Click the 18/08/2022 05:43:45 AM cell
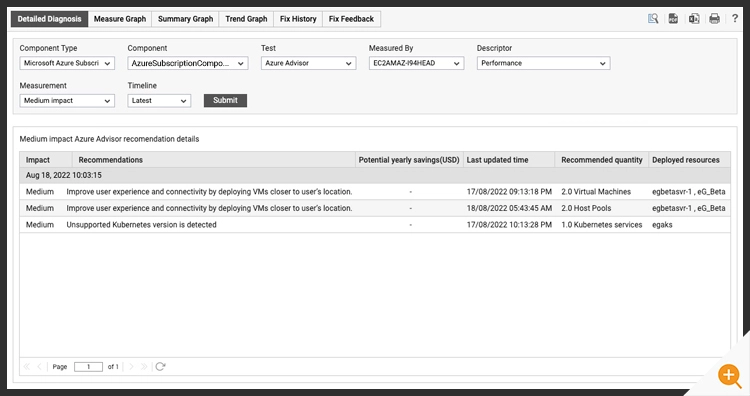 pos(509,209)
